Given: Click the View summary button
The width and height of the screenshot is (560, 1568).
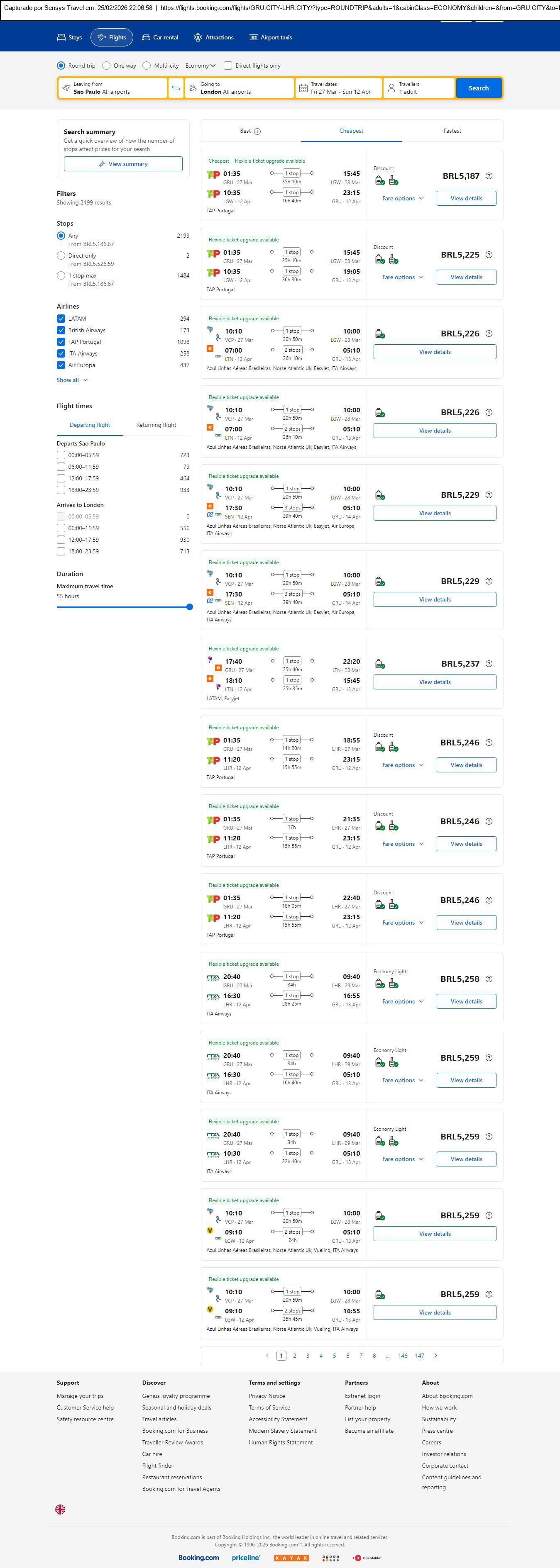Looking at the screenshot, I should coord(123,164).
